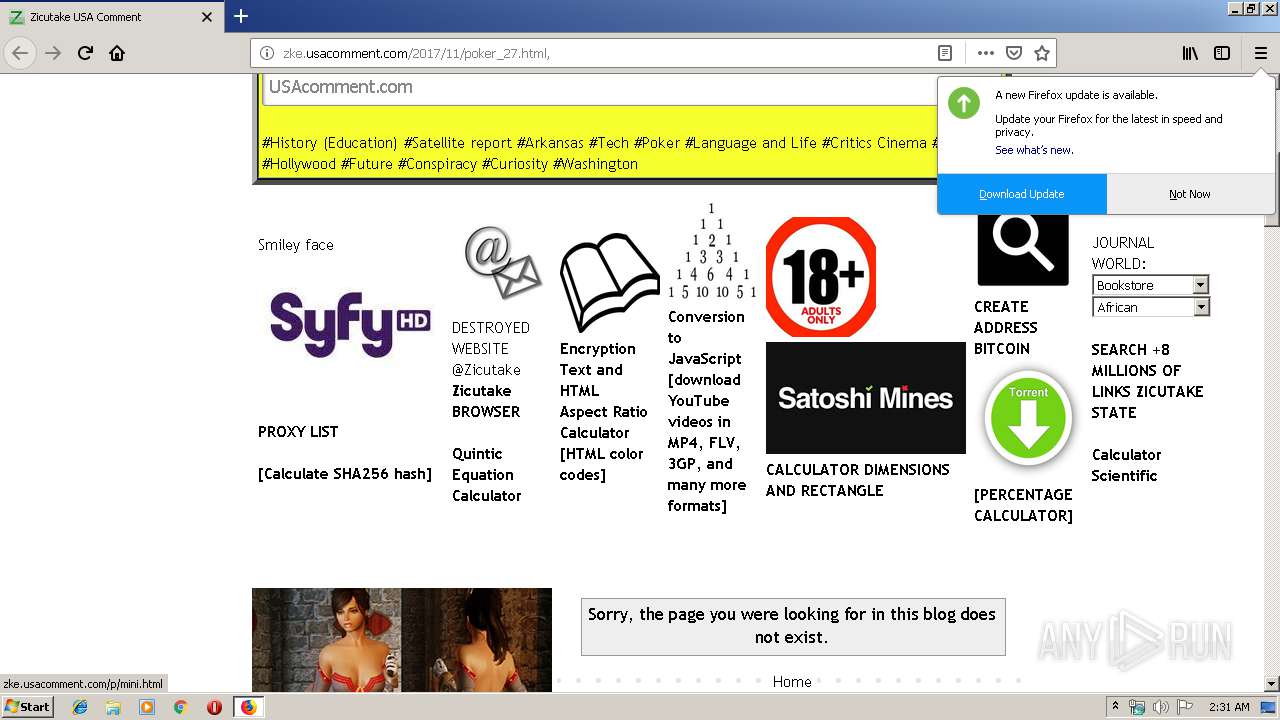The image size is (1280, 720).
Task: Click the magnifying glass search icon
Action: tap(1022, 247)
